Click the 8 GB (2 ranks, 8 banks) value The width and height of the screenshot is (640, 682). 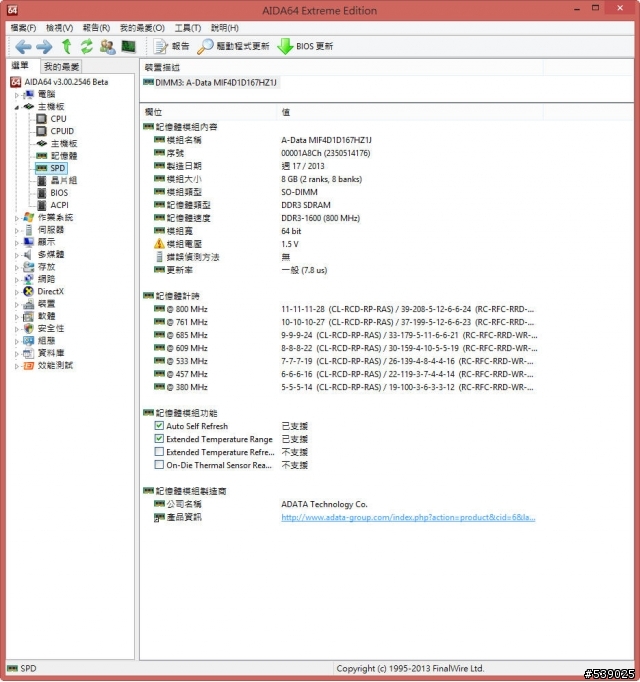(322, 179)
